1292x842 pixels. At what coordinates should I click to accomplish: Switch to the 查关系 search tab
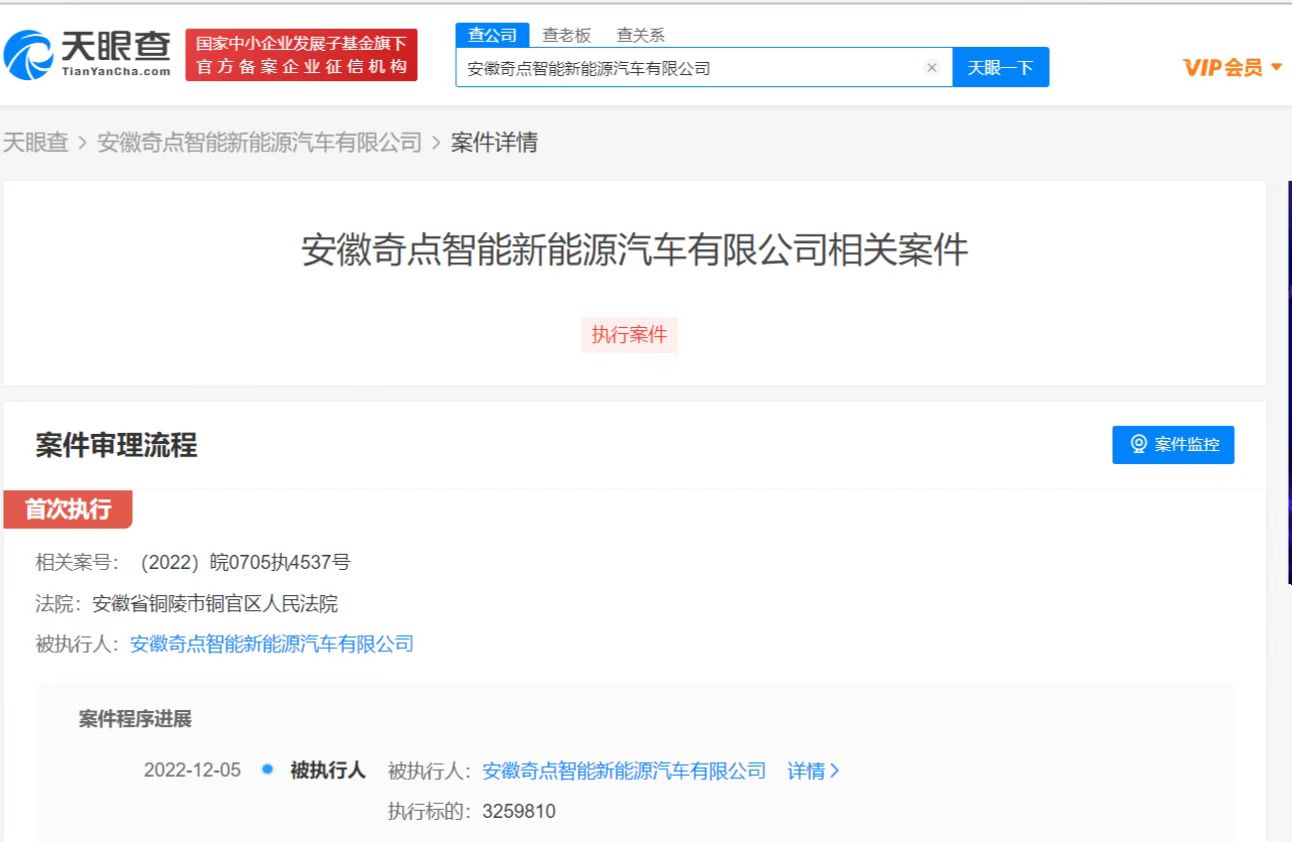tap(641, 35)
